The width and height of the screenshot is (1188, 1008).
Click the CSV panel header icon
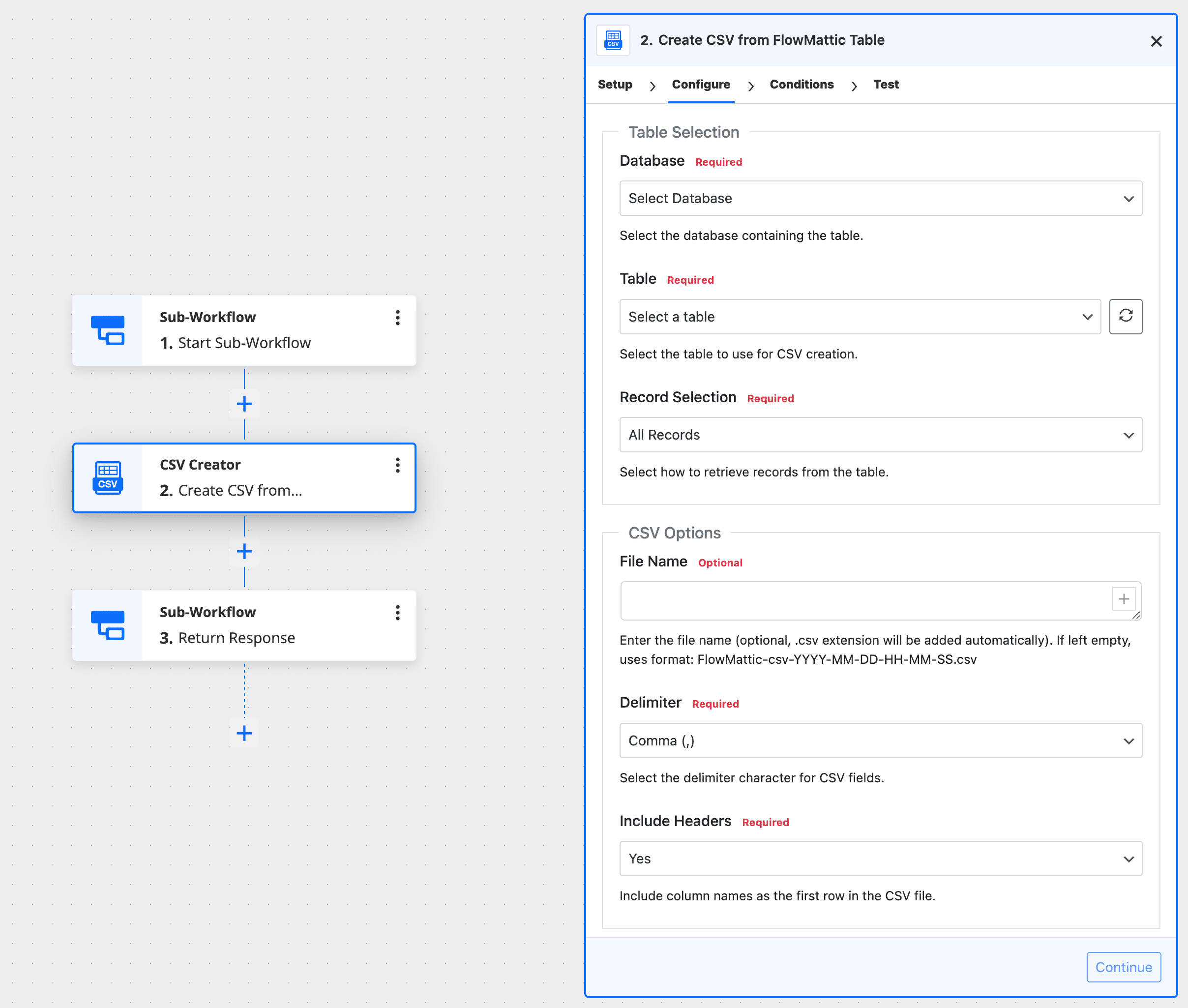coord(613,40)
